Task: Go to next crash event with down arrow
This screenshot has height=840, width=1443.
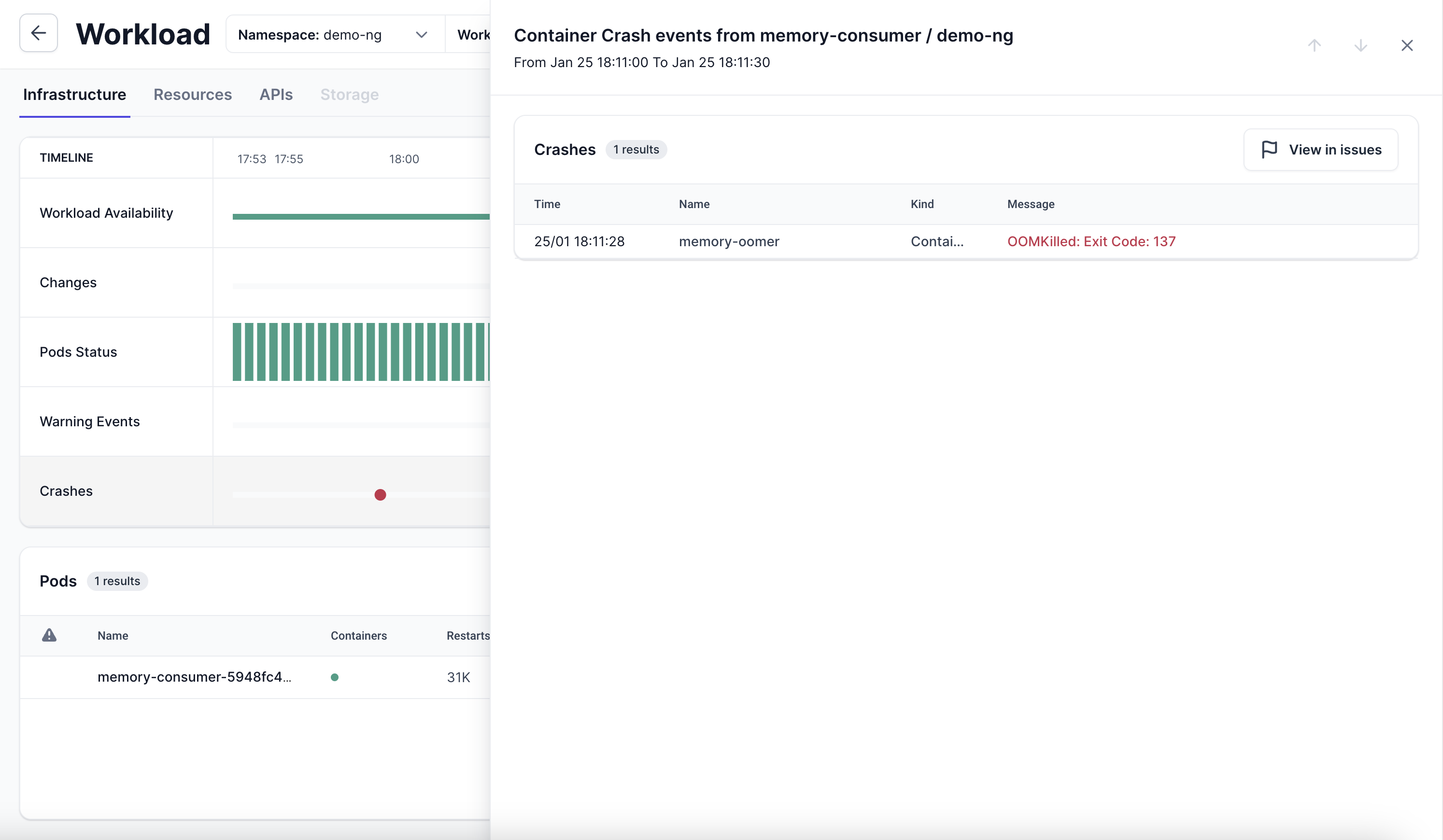Action: click(1360, 45)
